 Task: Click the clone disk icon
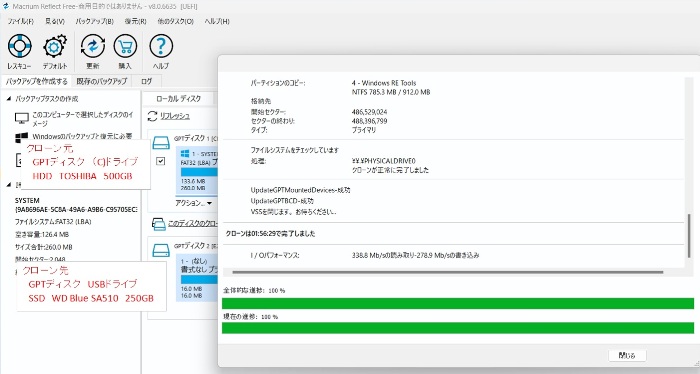click(158, 224)
